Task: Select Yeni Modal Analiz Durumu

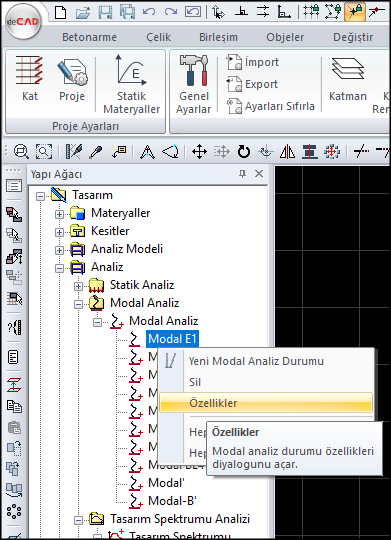Action: pyautogui.click(x=256, y=361)
